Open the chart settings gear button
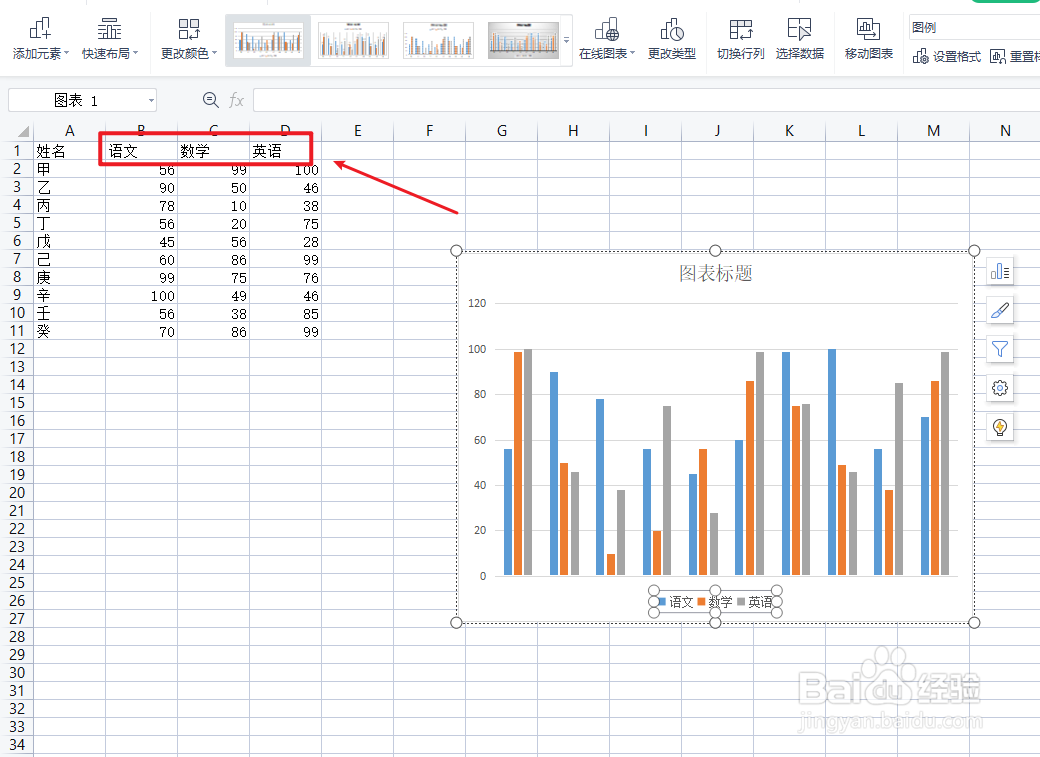The width and height of the screenshot is (1040, 757). click(1000, 387)
